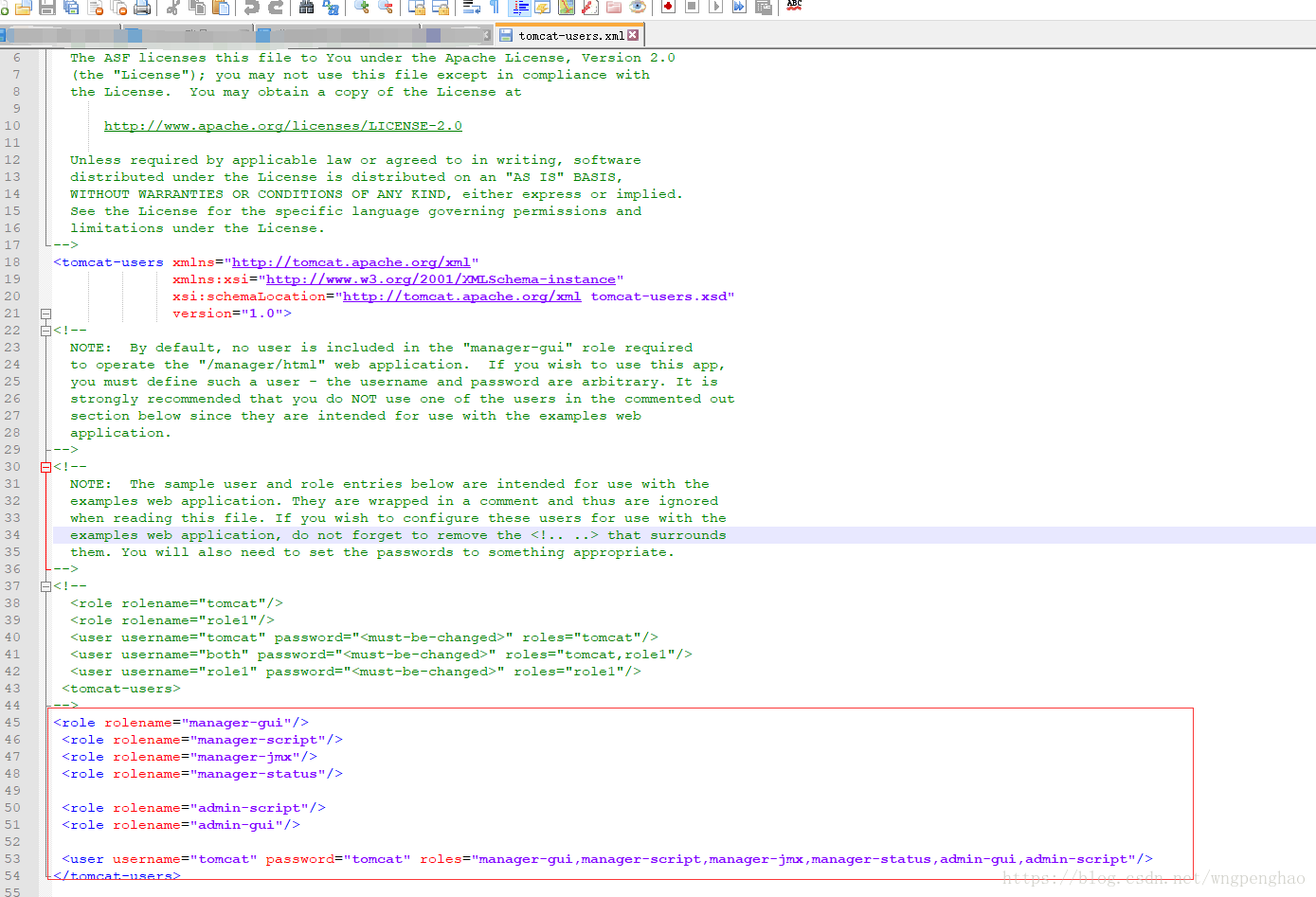Redo the last undone edit
This screenshot has height=897, width=1316.
pyautogui.click(x=276, y=8)
